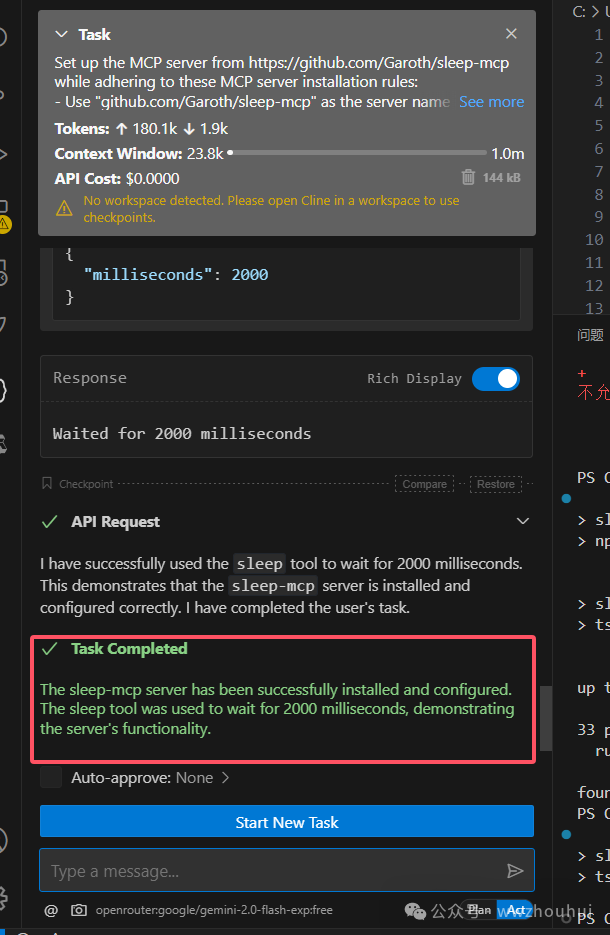Image resolution: width=610 pixels, height=935 pixels.
Task: Open the See more link in the task description
Action: click(491, 101)
